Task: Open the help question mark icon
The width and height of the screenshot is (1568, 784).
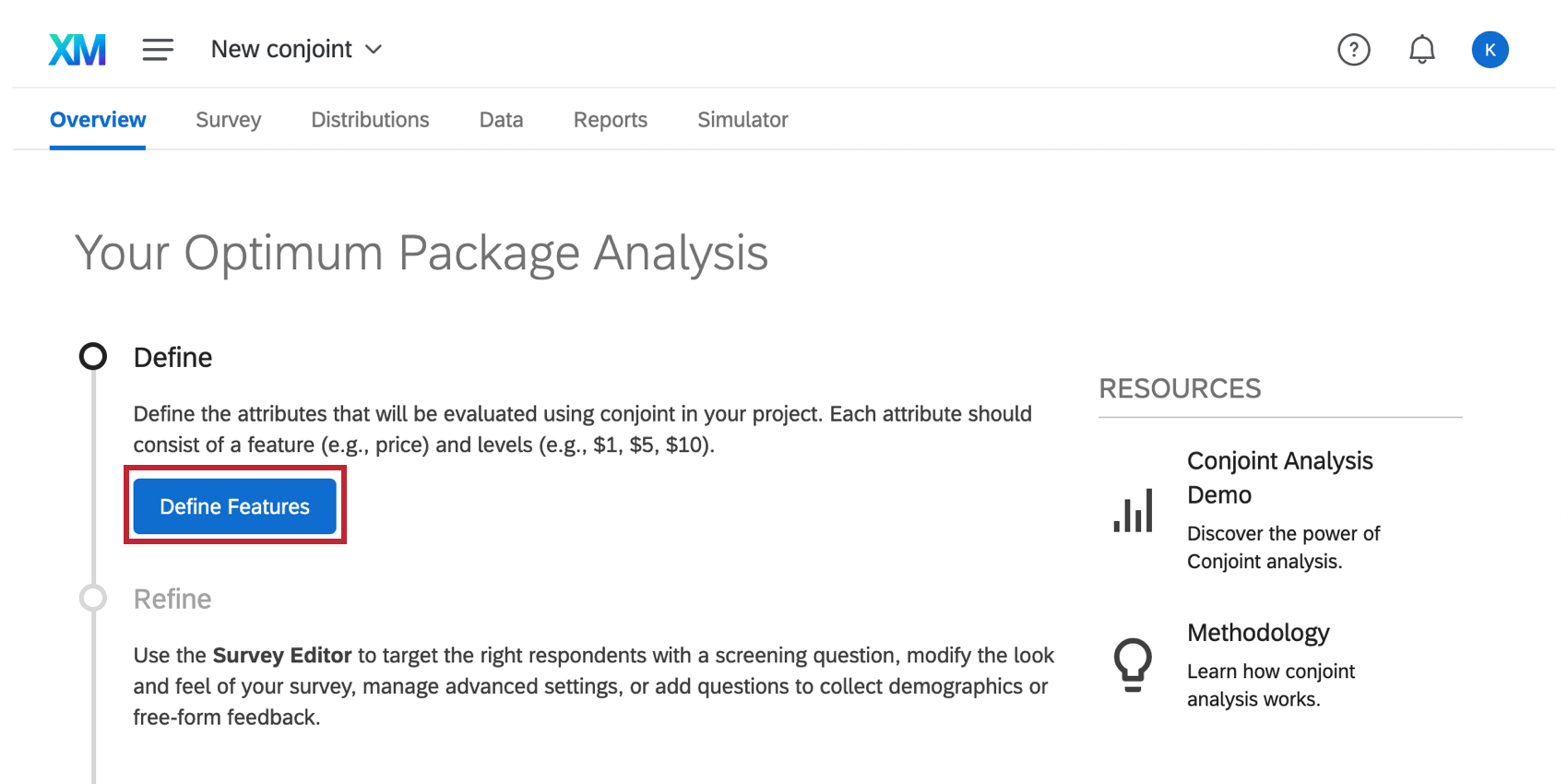Action: click(1353, 50)
